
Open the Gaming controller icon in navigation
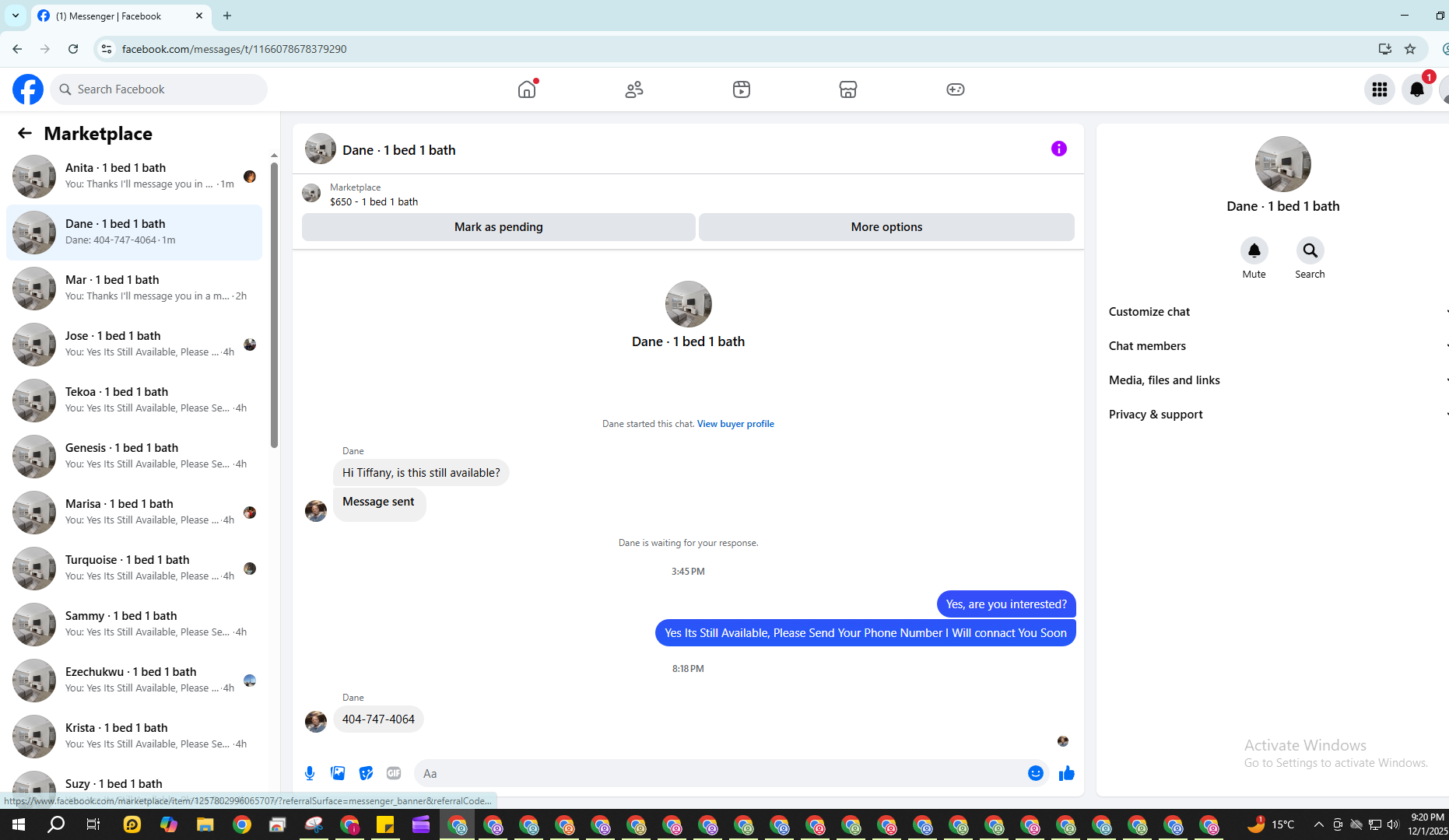pos(956,89)
